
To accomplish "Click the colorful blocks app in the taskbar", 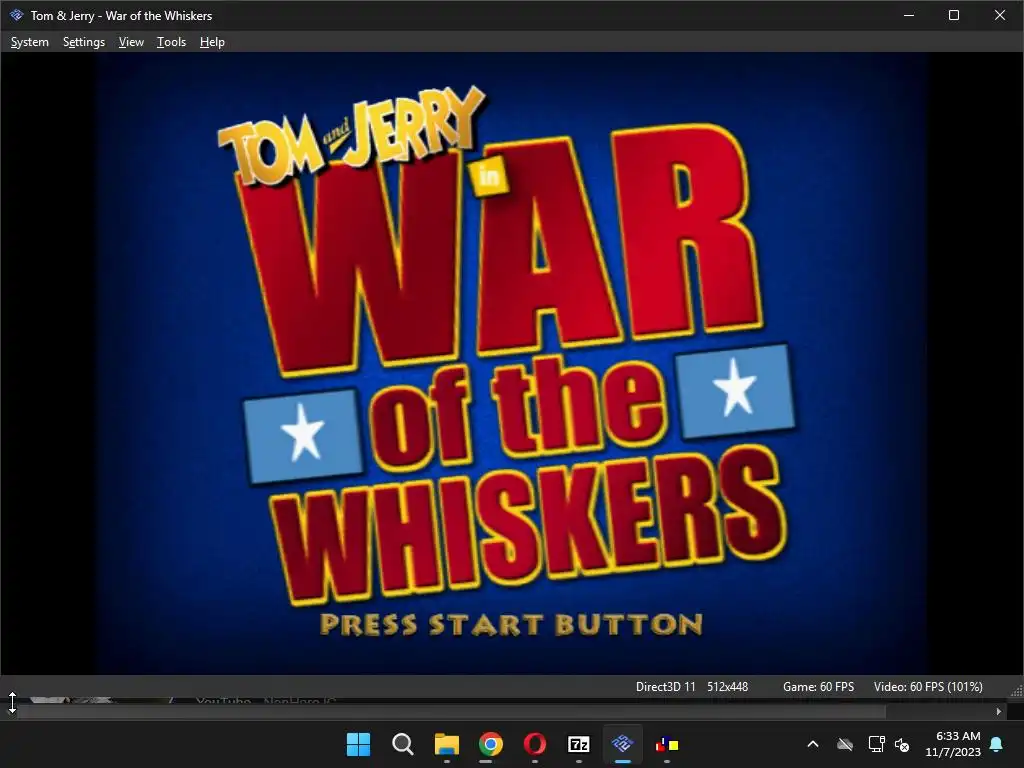I will [x=667, y=744].
